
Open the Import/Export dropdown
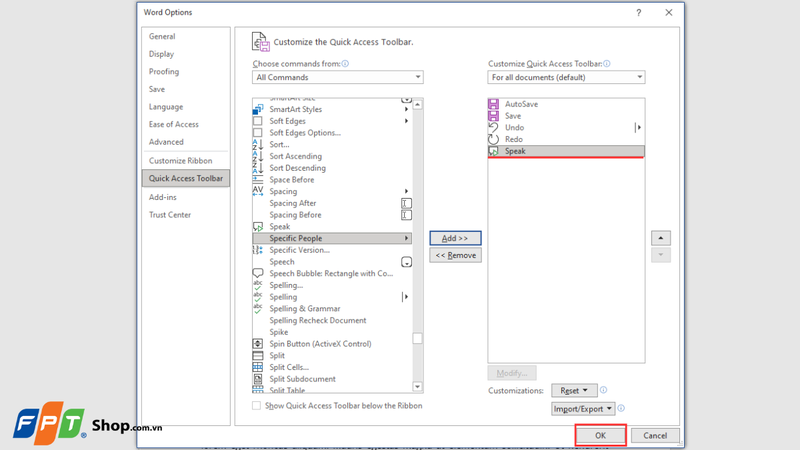(583, 409)
